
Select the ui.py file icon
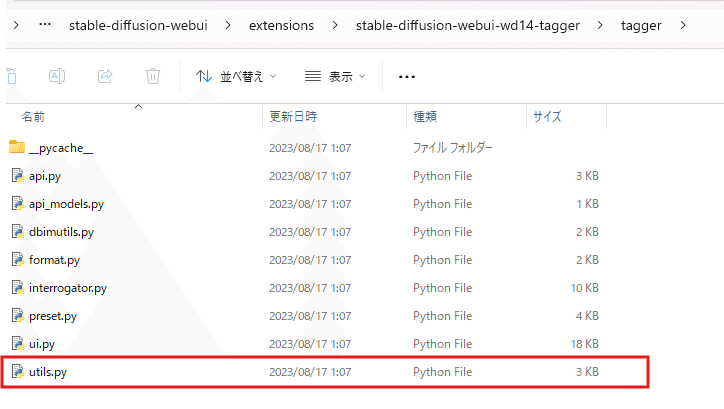[x=17, y=344]
